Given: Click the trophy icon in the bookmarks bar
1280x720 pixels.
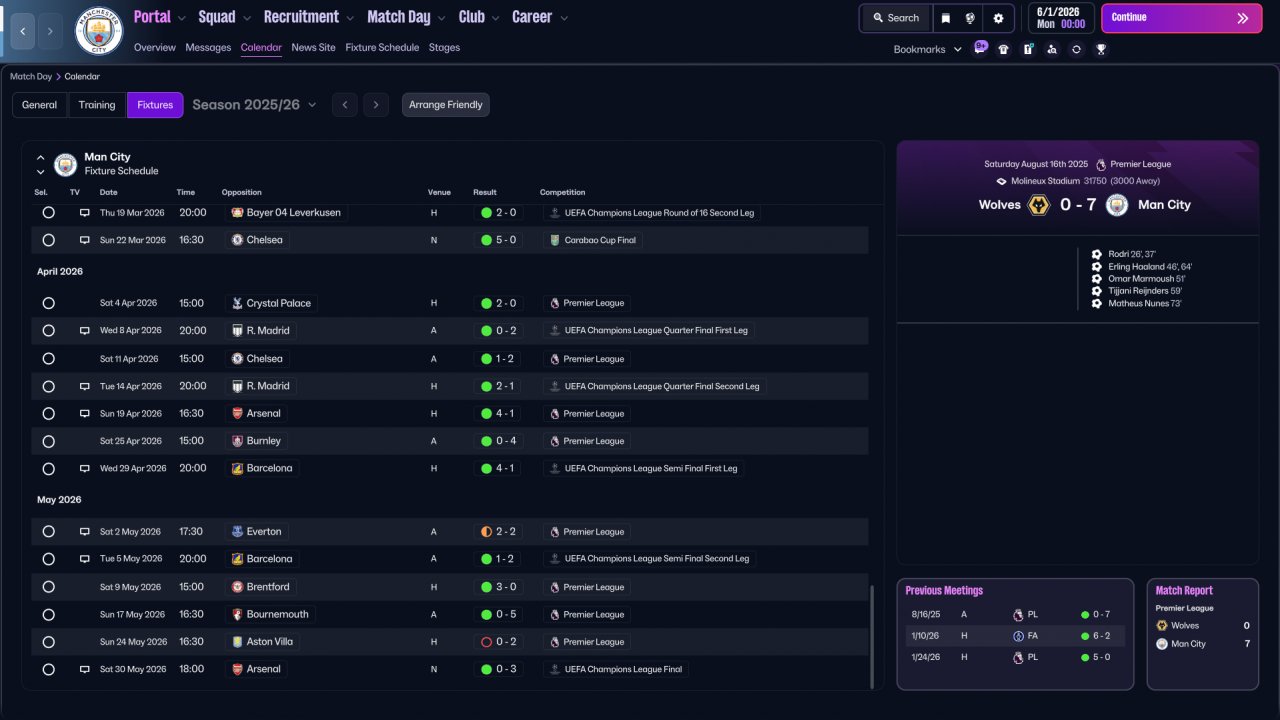Looking at the screenshot, I should click(1101, 49).
